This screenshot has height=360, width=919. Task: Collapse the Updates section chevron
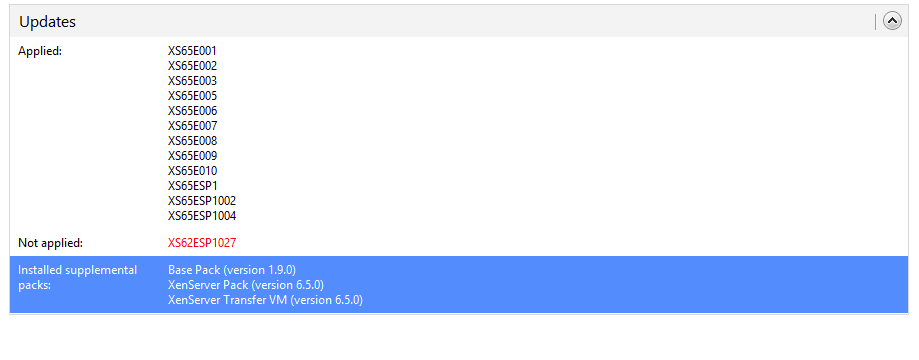892,22
